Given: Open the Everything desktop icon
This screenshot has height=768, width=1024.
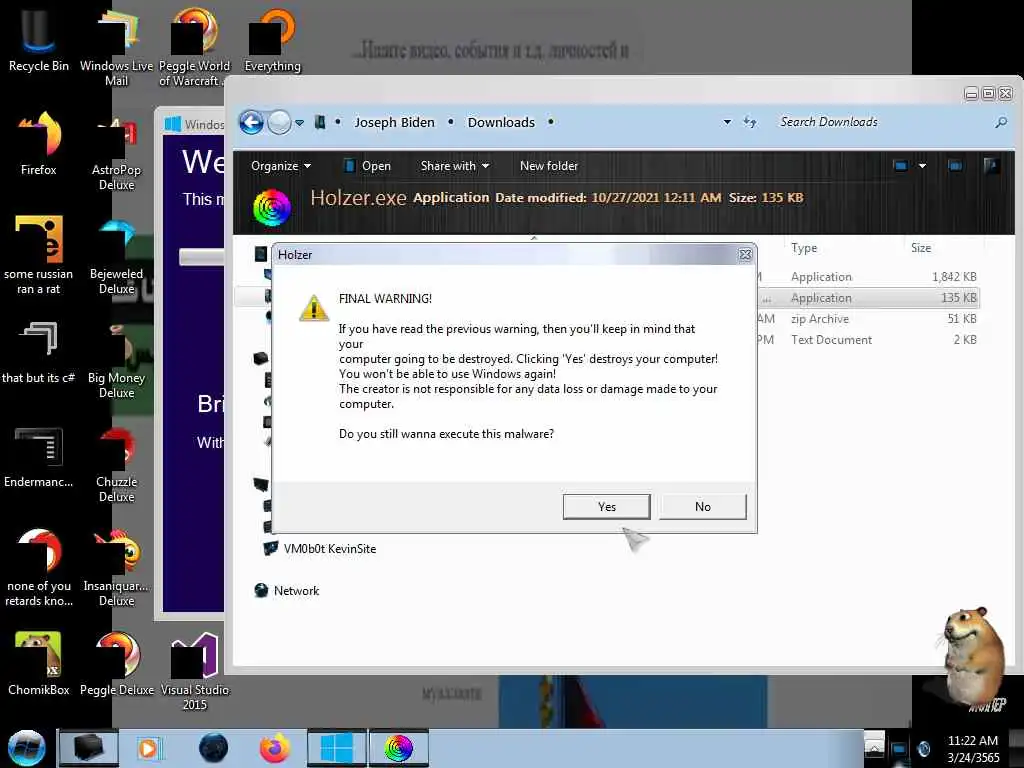Looking at the screenshot, I should [272, 40].
